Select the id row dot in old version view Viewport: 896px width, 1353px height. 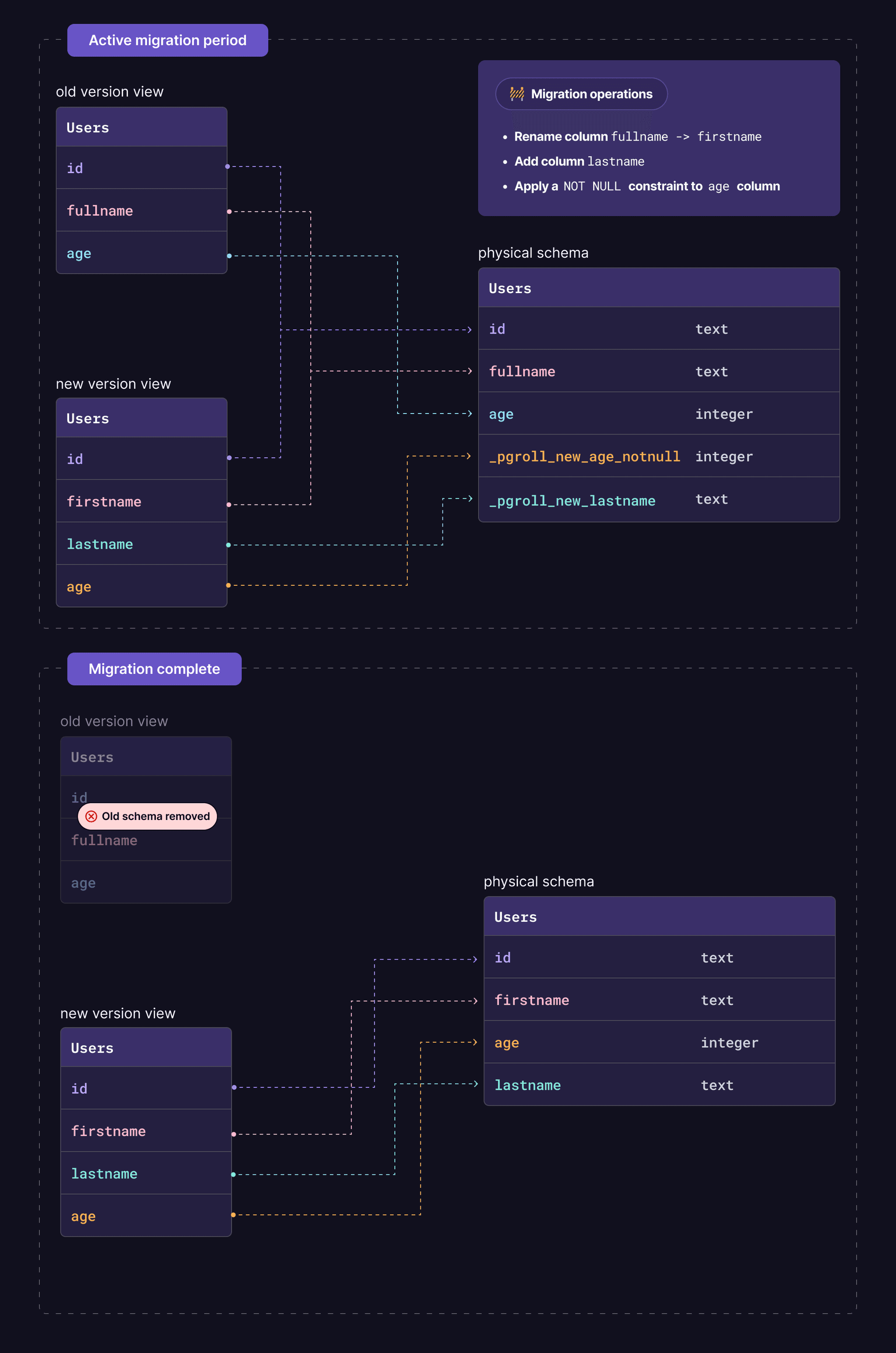click(x=227, y=167)
